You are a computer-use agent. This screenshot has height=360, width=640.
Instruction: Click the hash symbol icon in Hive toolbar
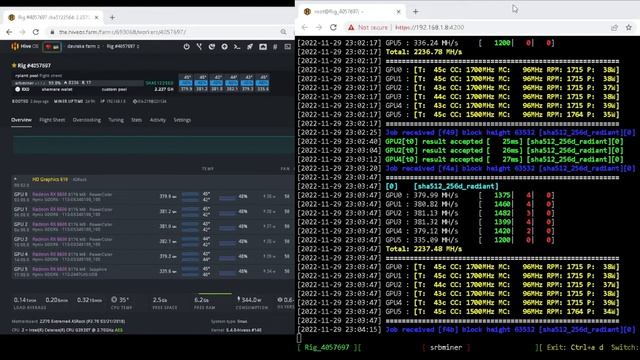[x=275, y=47]
